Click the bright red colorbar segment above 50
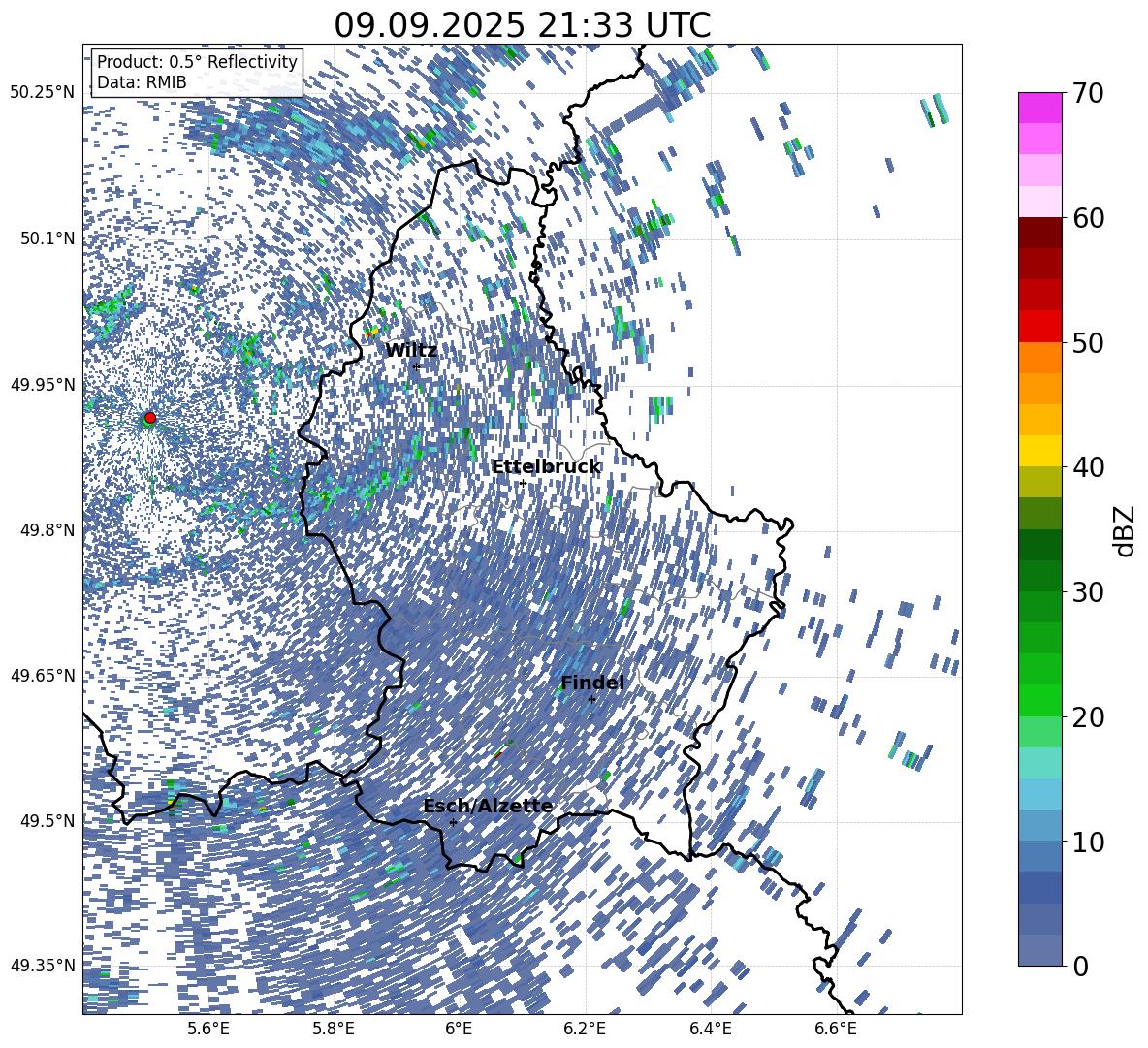Image resolution: width=1148 pixels, height=1048 pixels. pyautogui.click(x=1039, y=327)
